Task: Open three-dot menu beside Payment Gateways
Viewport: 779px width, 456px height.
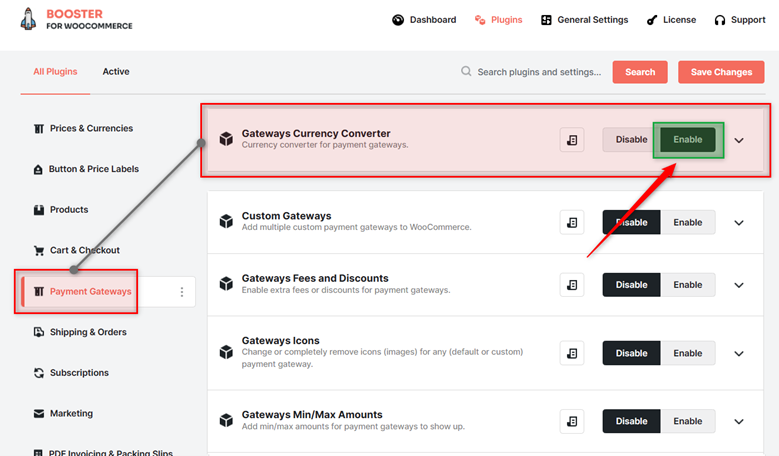Action: click(x=182, y=292)
